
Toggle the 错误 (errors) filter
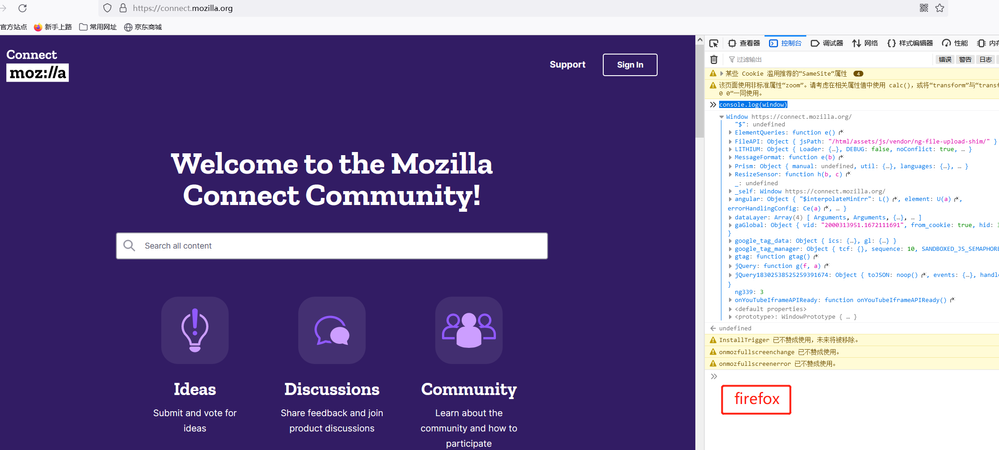click(944, 59)
